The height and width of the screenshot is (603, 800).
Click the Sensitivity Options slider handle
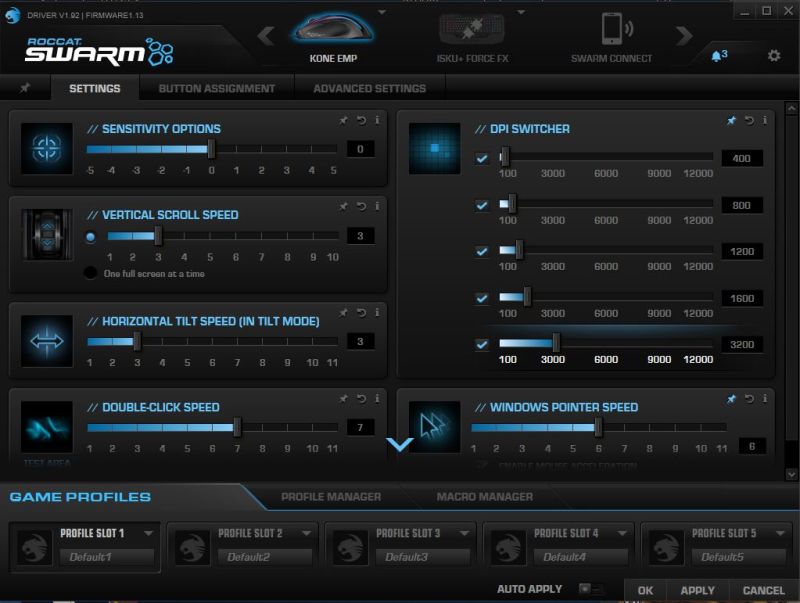[211, 149]
